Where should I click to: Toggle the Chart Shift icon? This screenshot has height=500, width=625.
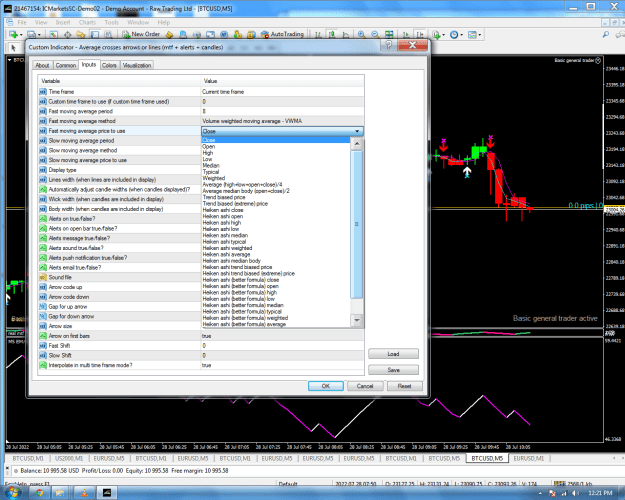coord(420,35)
